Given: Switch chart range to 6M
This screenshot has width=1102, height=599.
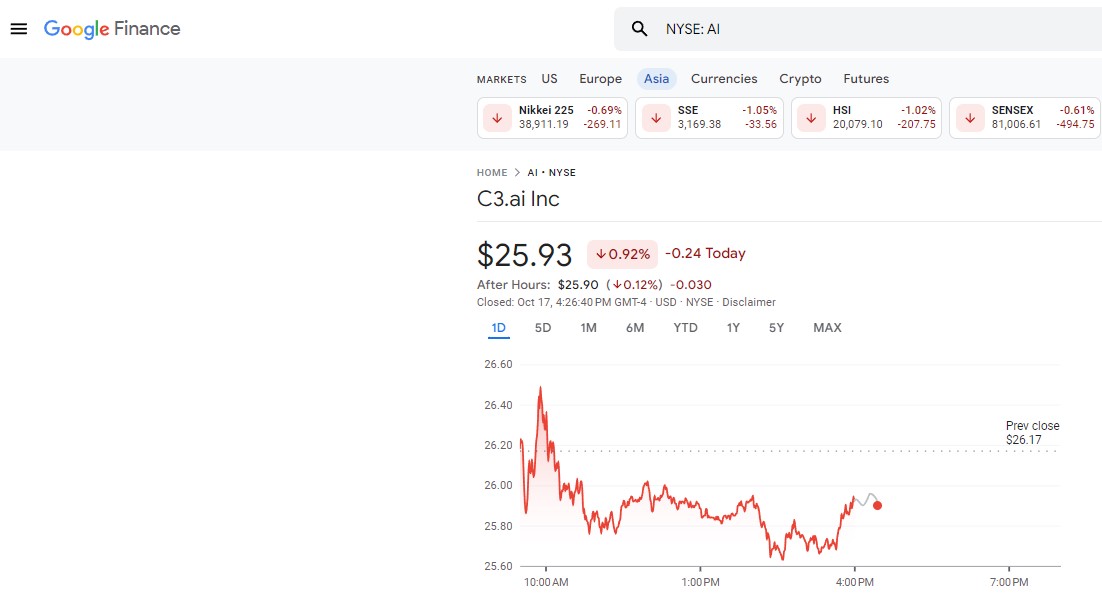Looking at the screenshot, I should (635, 328).
